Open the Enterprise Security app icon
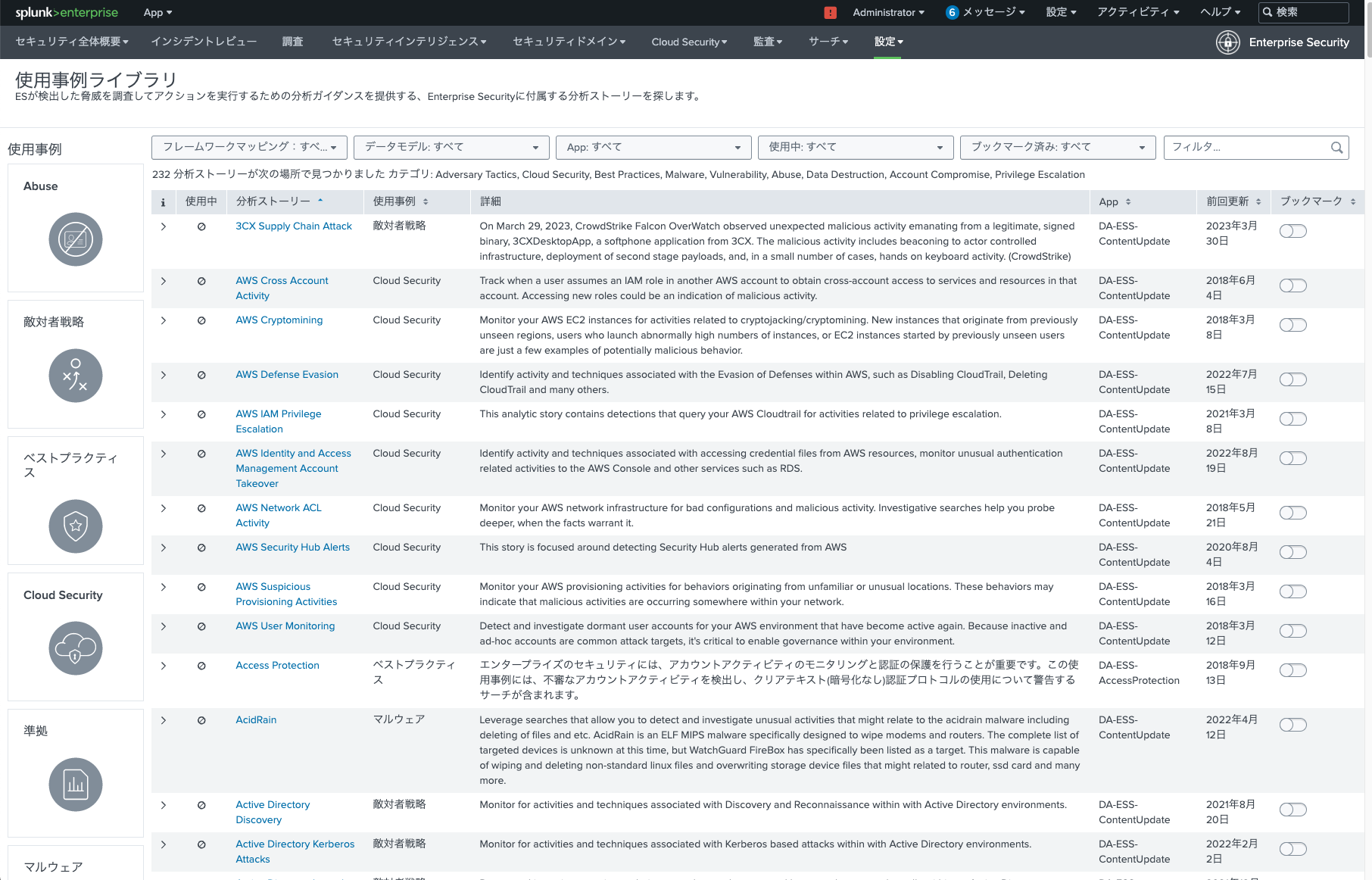 (1228, 42)
